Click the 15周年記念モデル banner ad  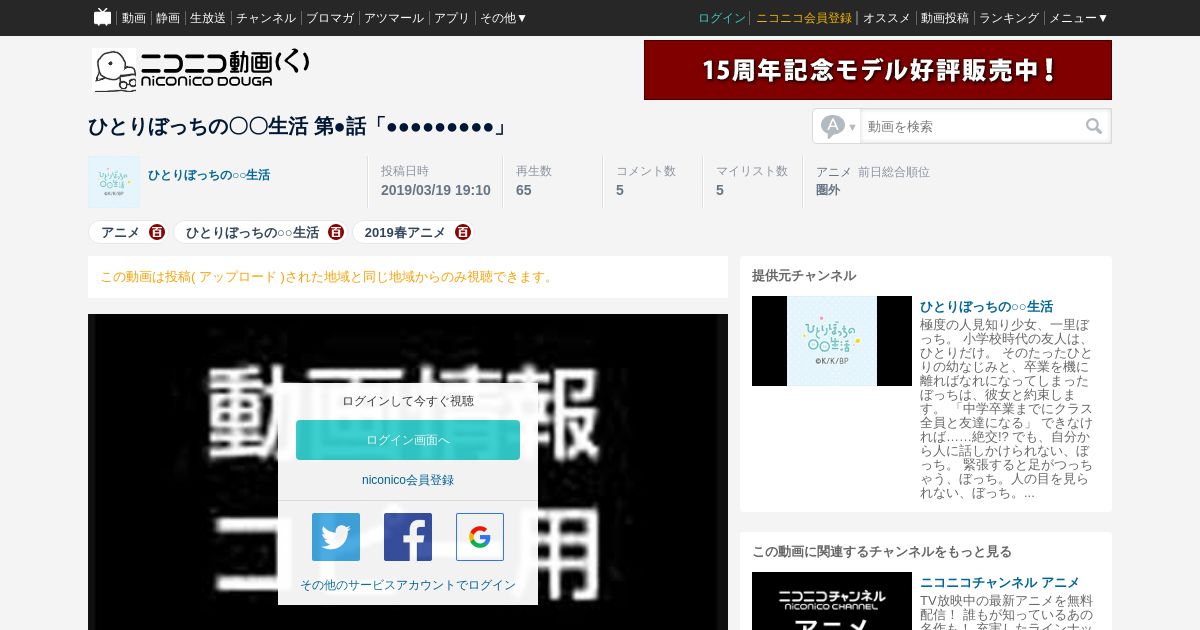click(878, 70)
